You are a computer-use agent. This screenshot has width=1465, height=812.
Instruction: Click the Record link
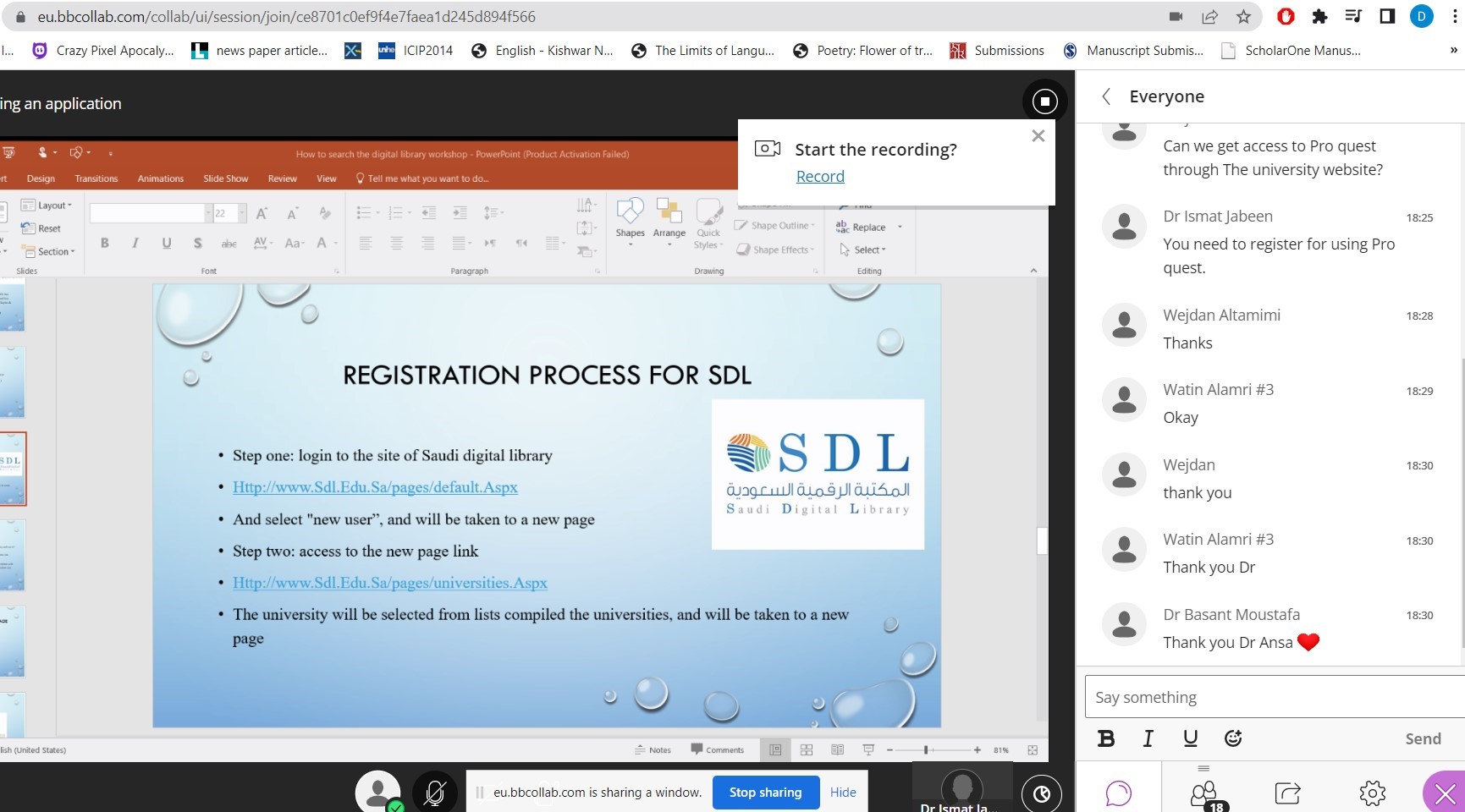(820, 176)
